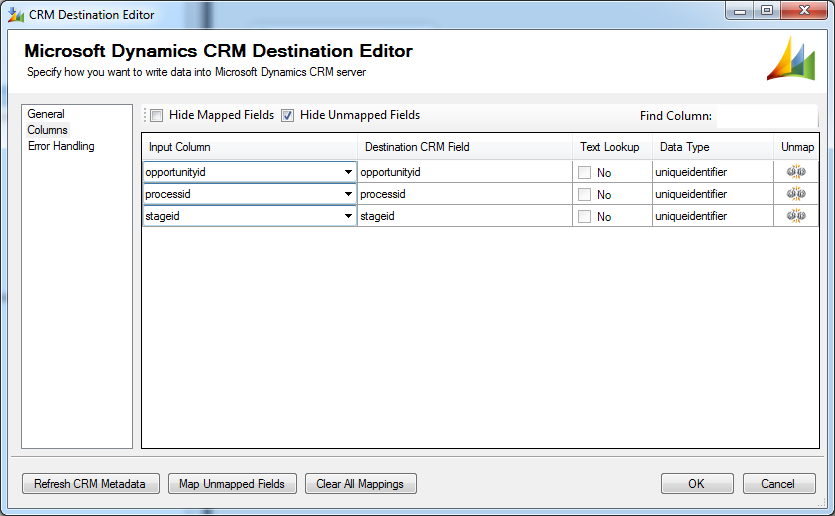The image size is (835, 516).
Task: Click uniqueidentifier data type in opportunityid row
Action: tap(713, 172)
